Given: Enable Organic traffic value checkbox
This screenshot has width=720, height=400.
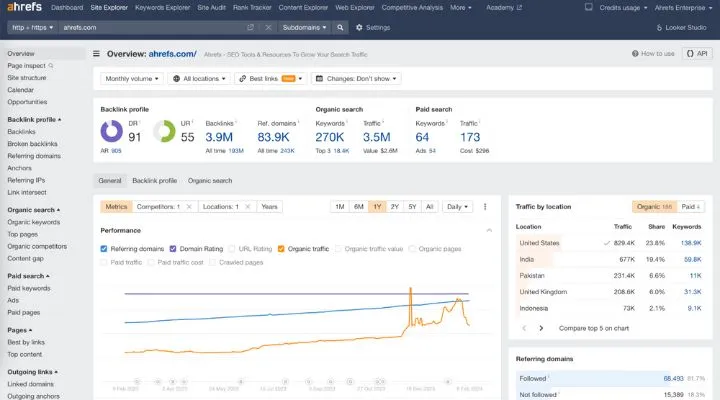Looking at the screenshot, I should [x=338, y=249].
